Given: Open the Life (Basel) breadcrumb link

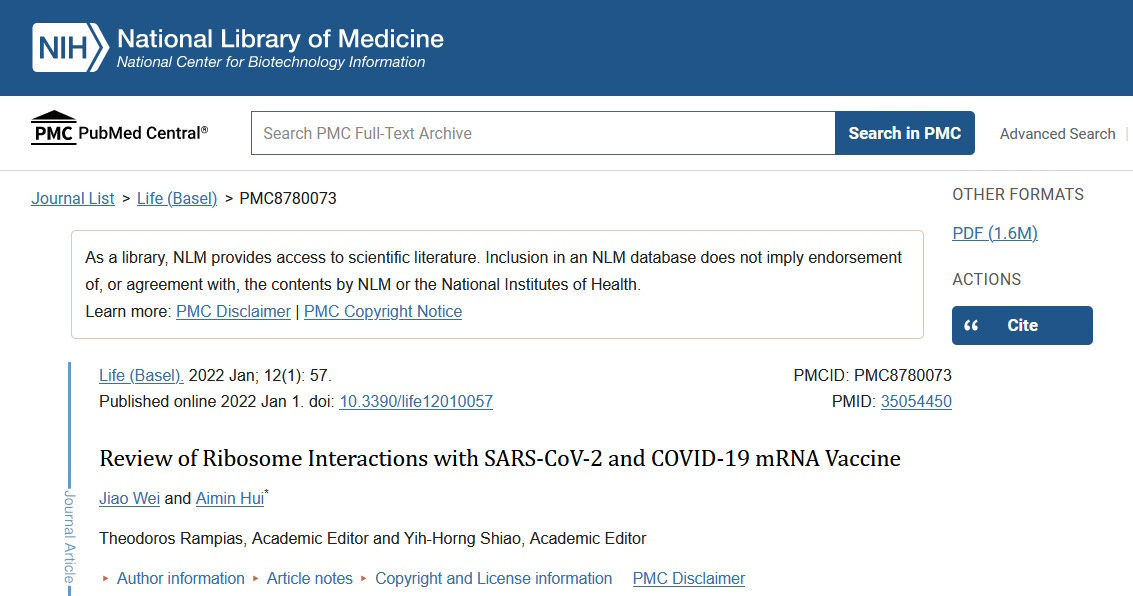Looking at the screenshot, I should point(177,199).
